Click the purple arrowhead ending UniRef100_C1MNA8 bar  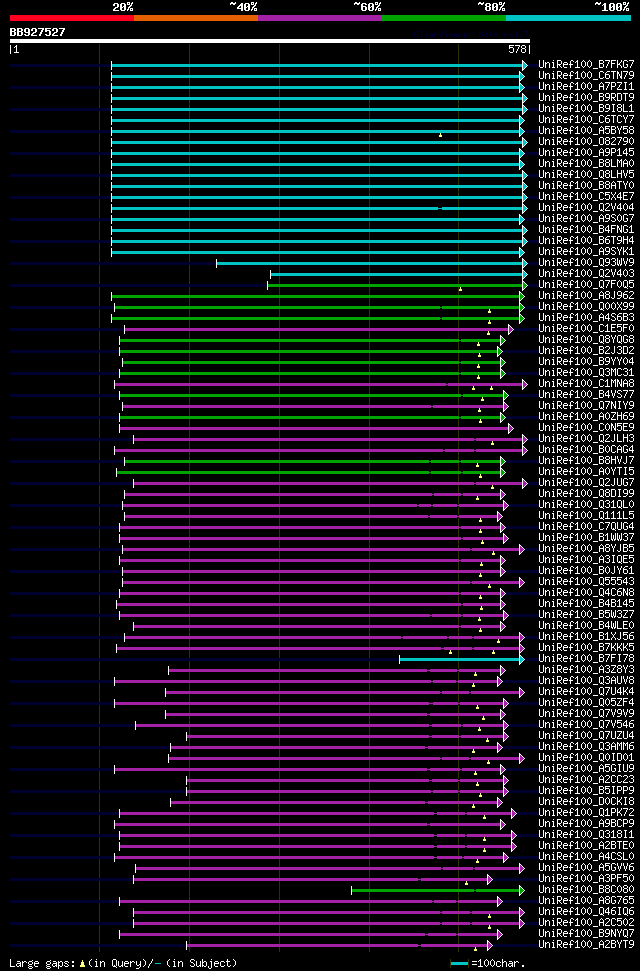point(525,385)
